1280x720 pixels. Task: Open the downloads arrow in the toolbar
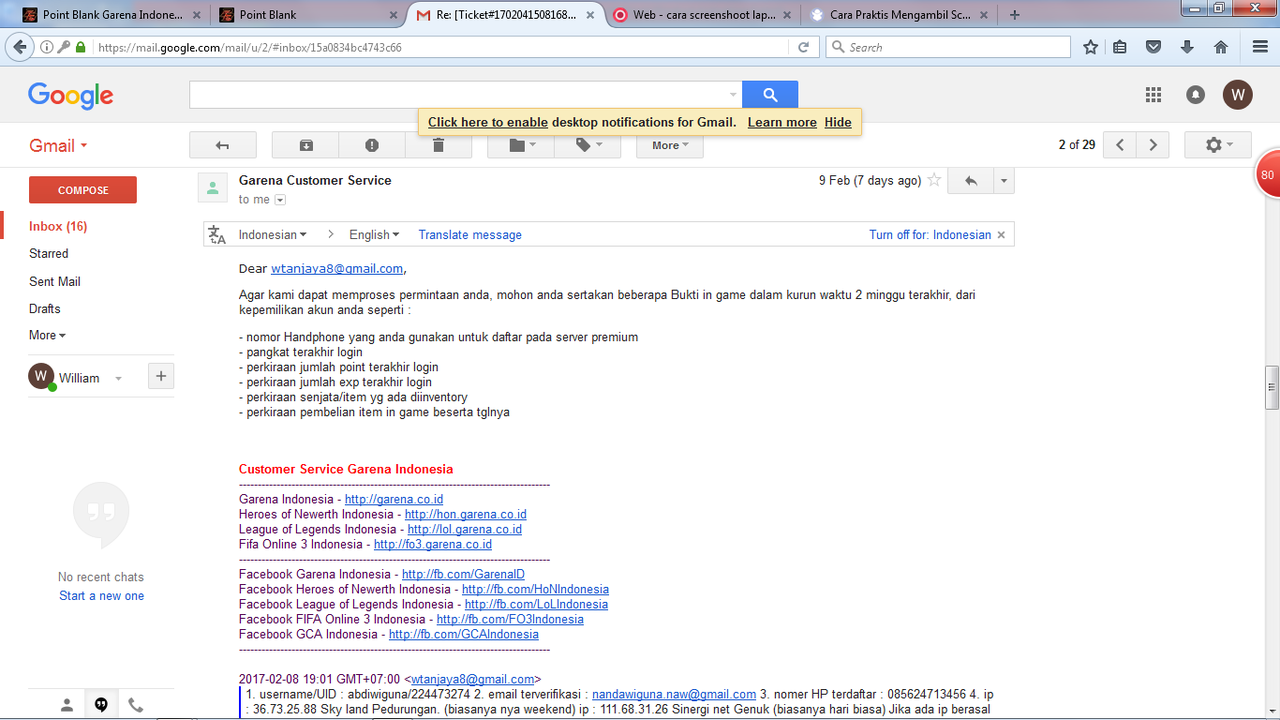pyautogui.click(x=1187, y=47)
